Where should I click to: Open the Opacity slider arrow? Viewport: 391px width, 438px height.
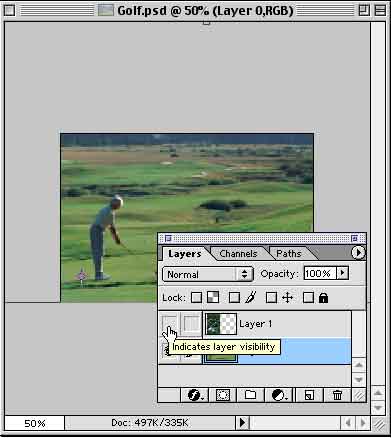pyautogui.click(x=343, y=273)
